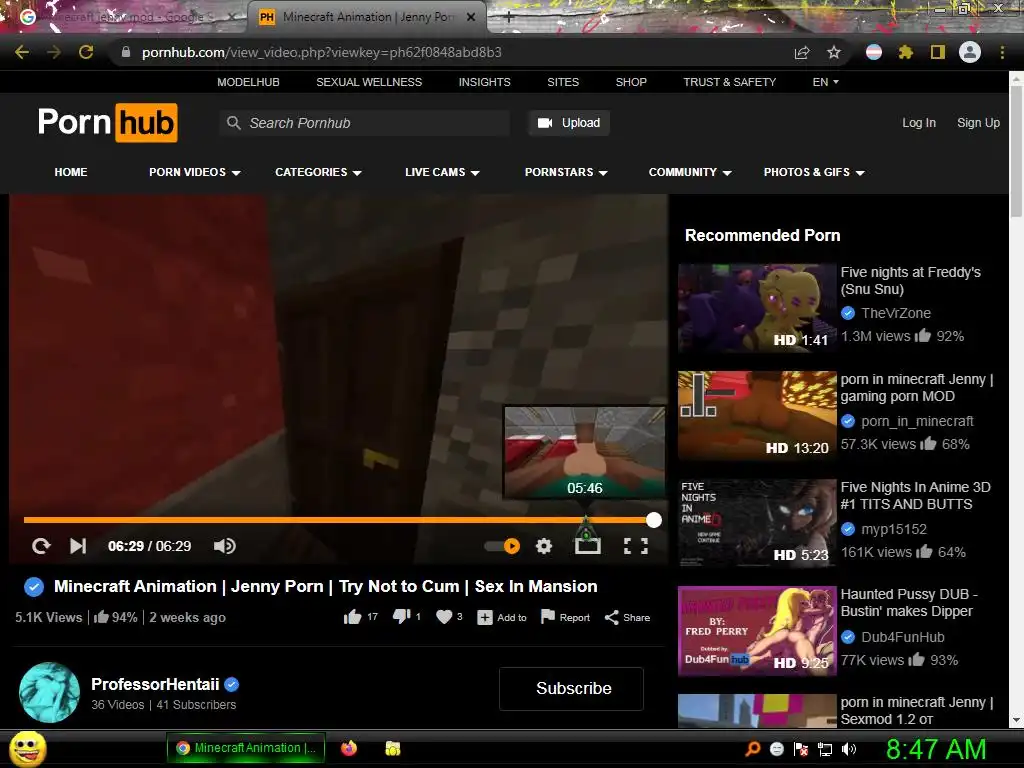Open the ProfessorHentaii channel name link
Screen dimensions: 1024x768
155,684
